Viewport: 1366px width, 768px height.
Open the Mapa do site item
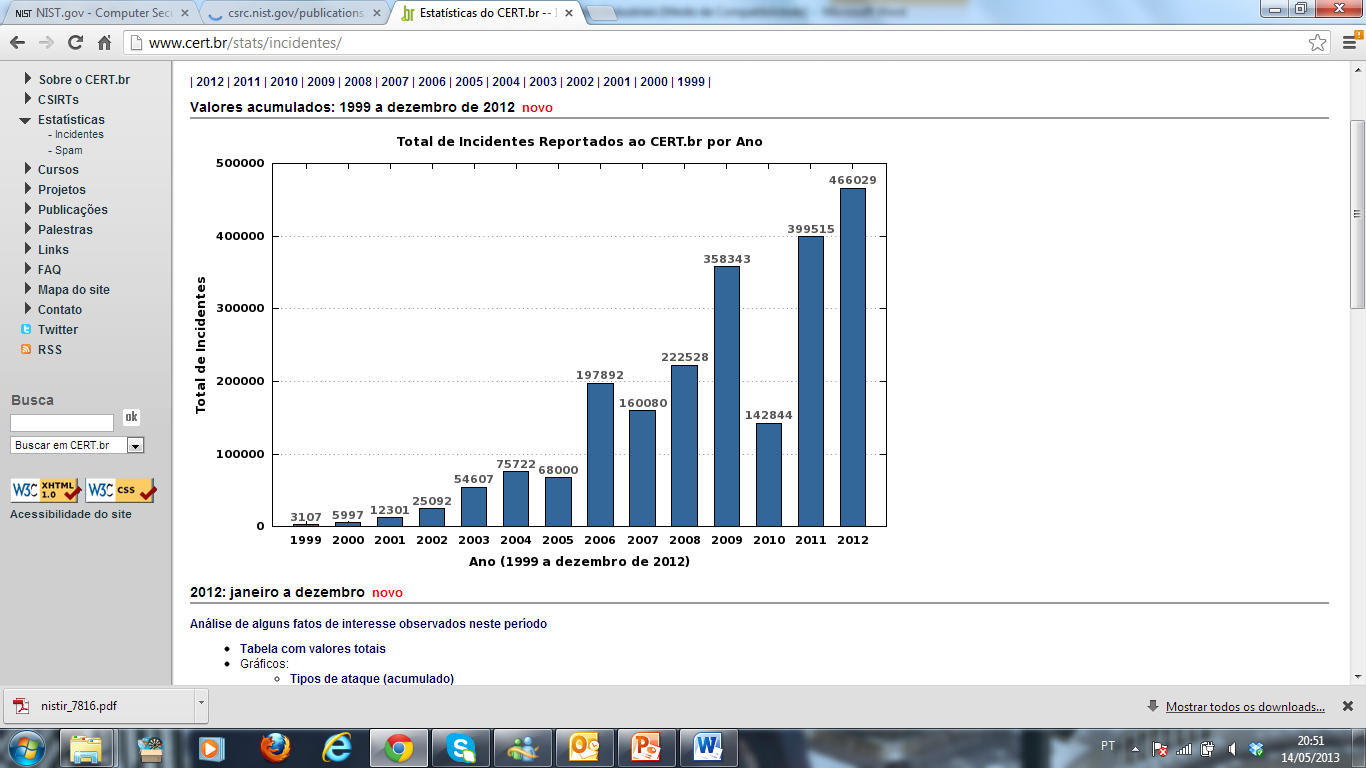tap(74, 289)
